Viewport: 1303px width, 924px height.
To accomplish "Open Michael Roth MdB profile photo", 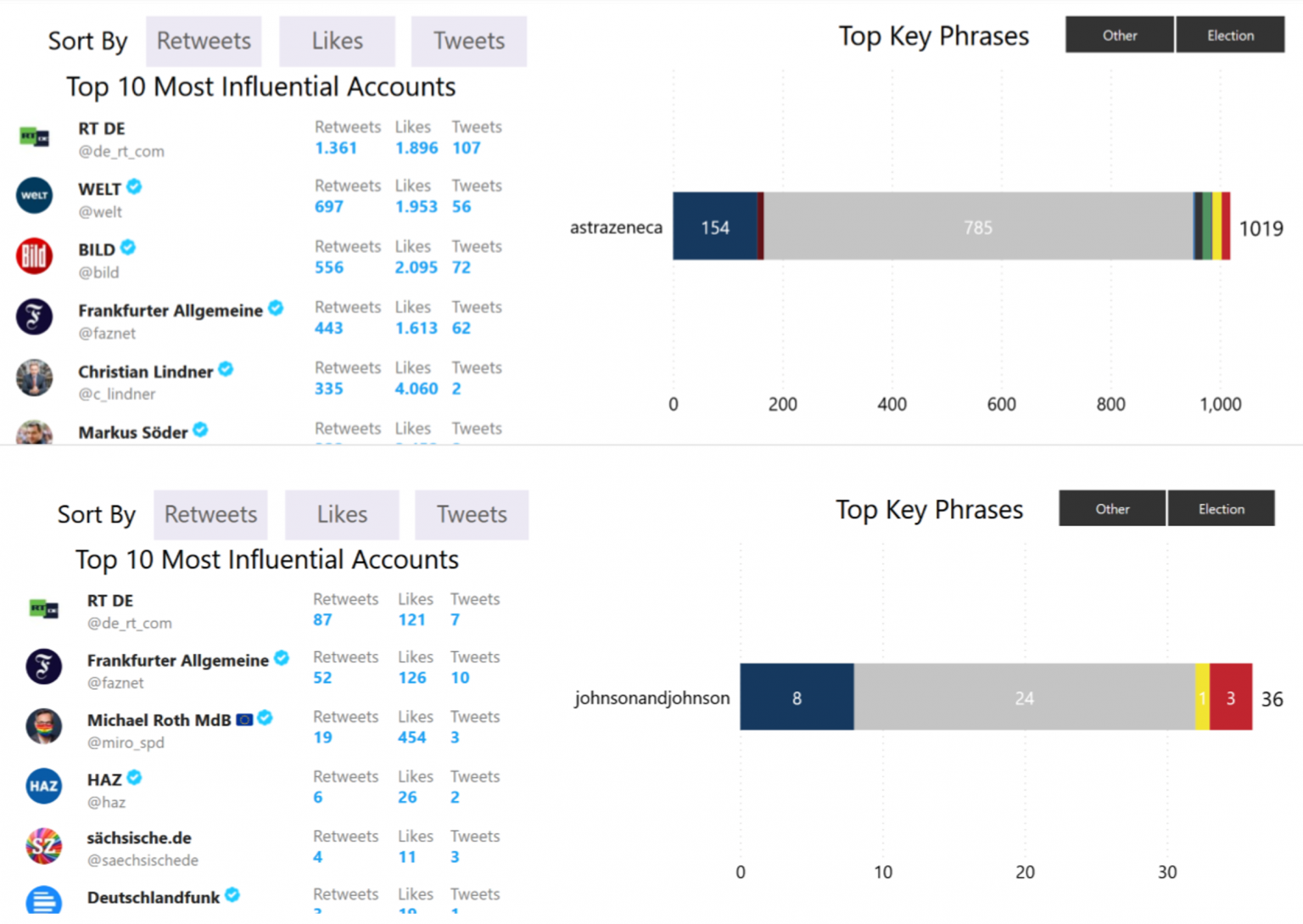I will (x=43, y=726).
